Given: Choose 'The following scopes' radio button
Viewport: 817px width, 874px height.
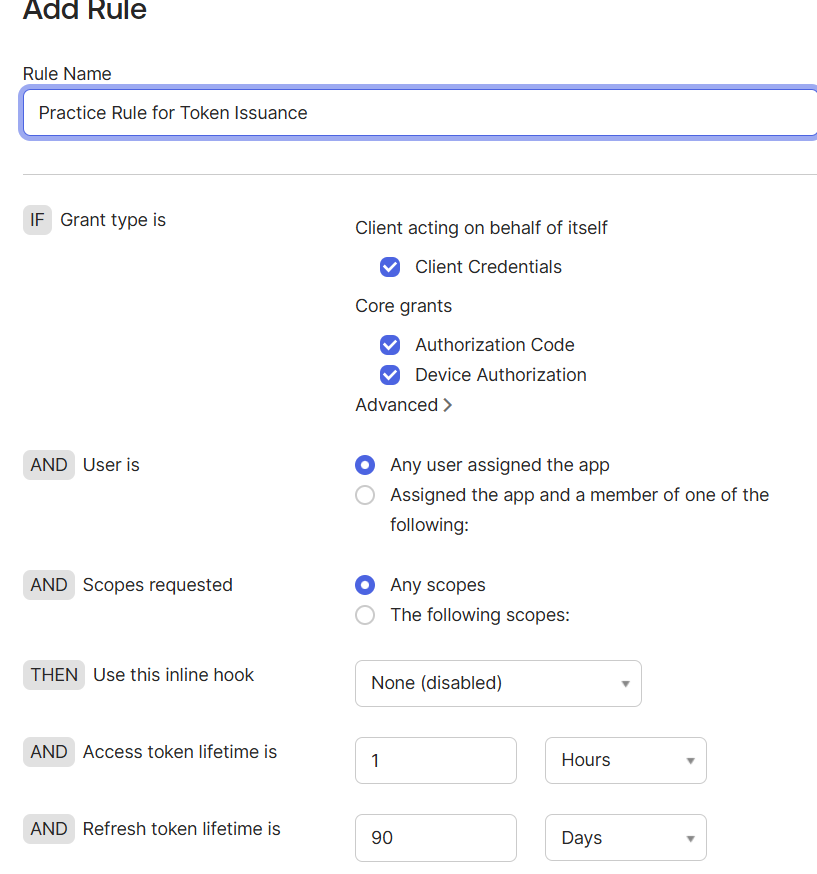Looking at the screenshot, I should [366, 615].
